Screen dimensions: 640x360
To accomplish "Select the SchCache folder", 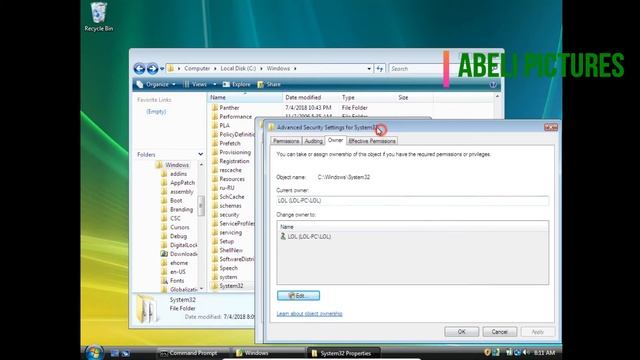I will coord(228,197).
